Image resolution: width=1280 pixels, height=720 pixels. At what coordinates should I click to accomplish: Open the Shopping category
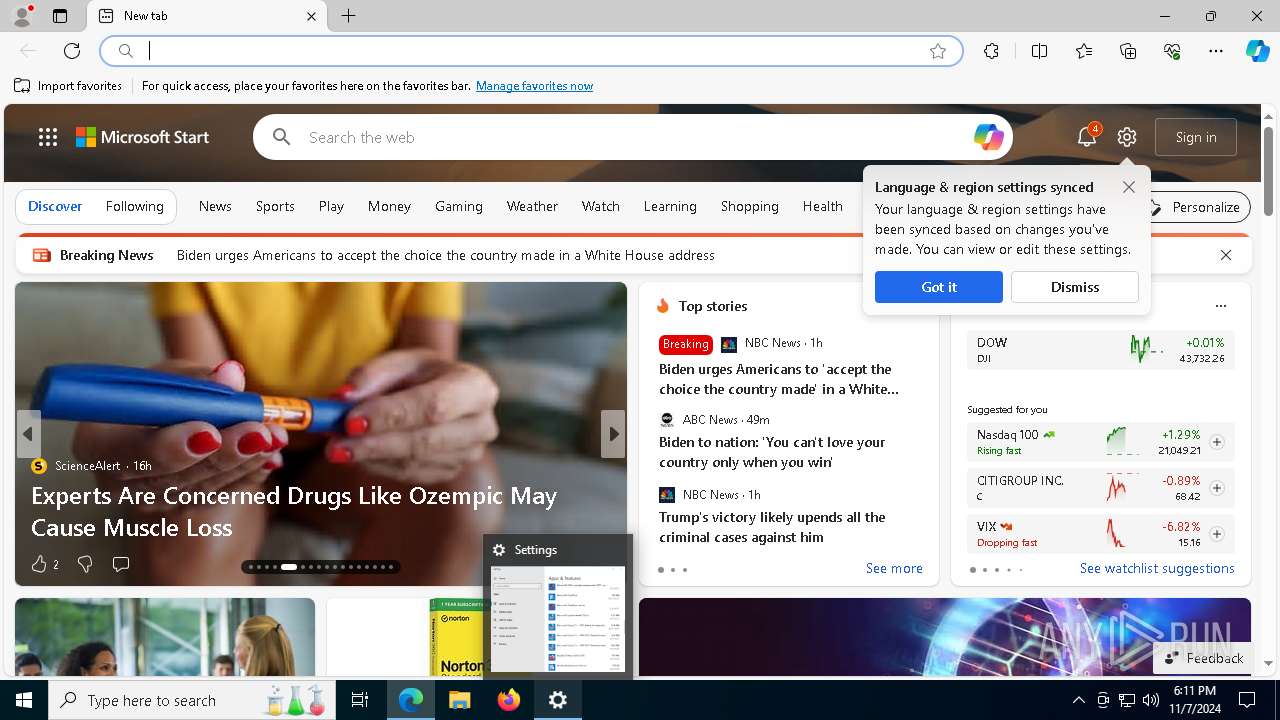[749, 206]
